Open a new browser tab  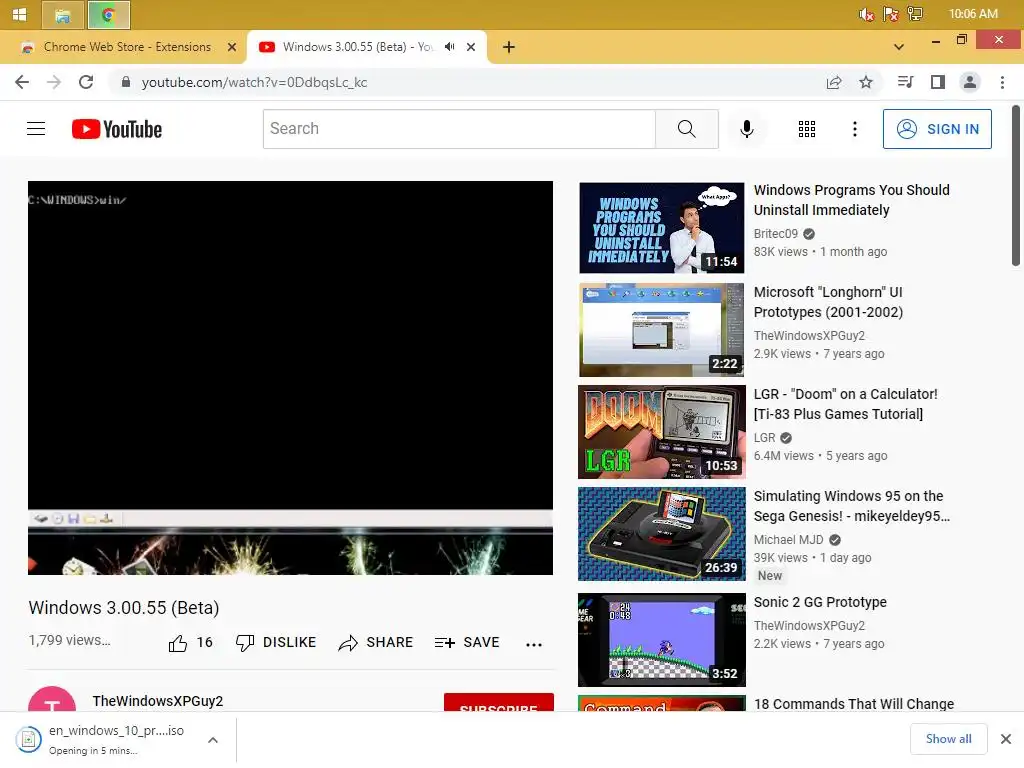pyautogui.click(x=509, y=47)
